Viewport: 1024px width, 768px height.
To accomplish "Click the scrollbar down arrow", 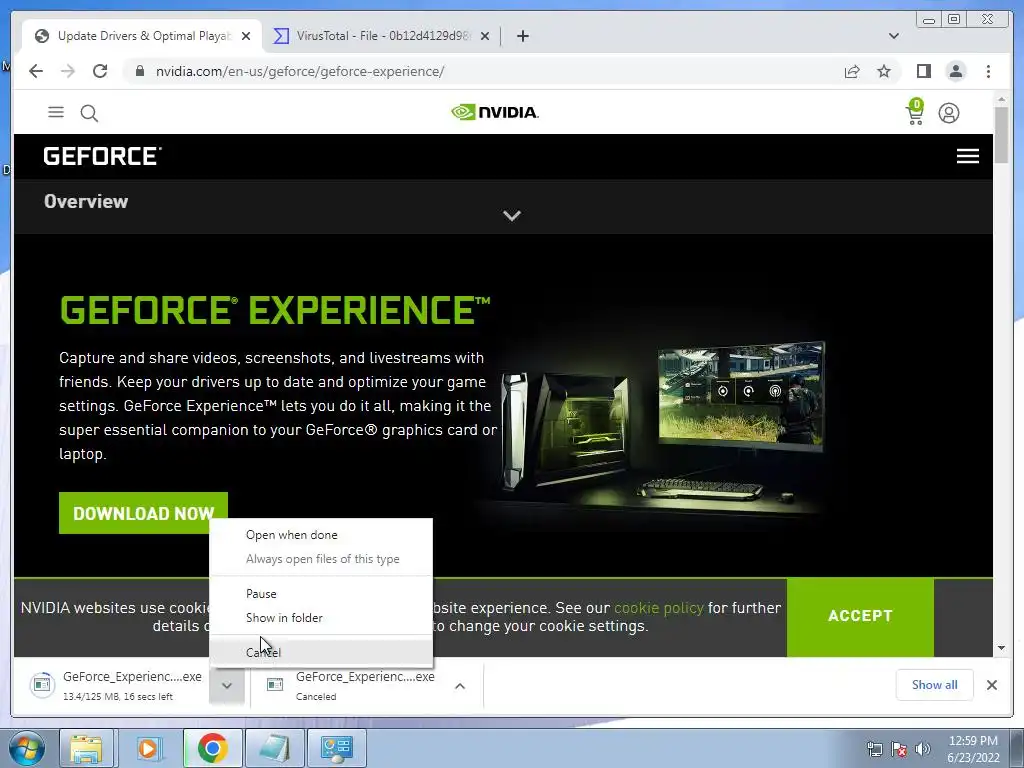I will click(x=1001, y=648).
